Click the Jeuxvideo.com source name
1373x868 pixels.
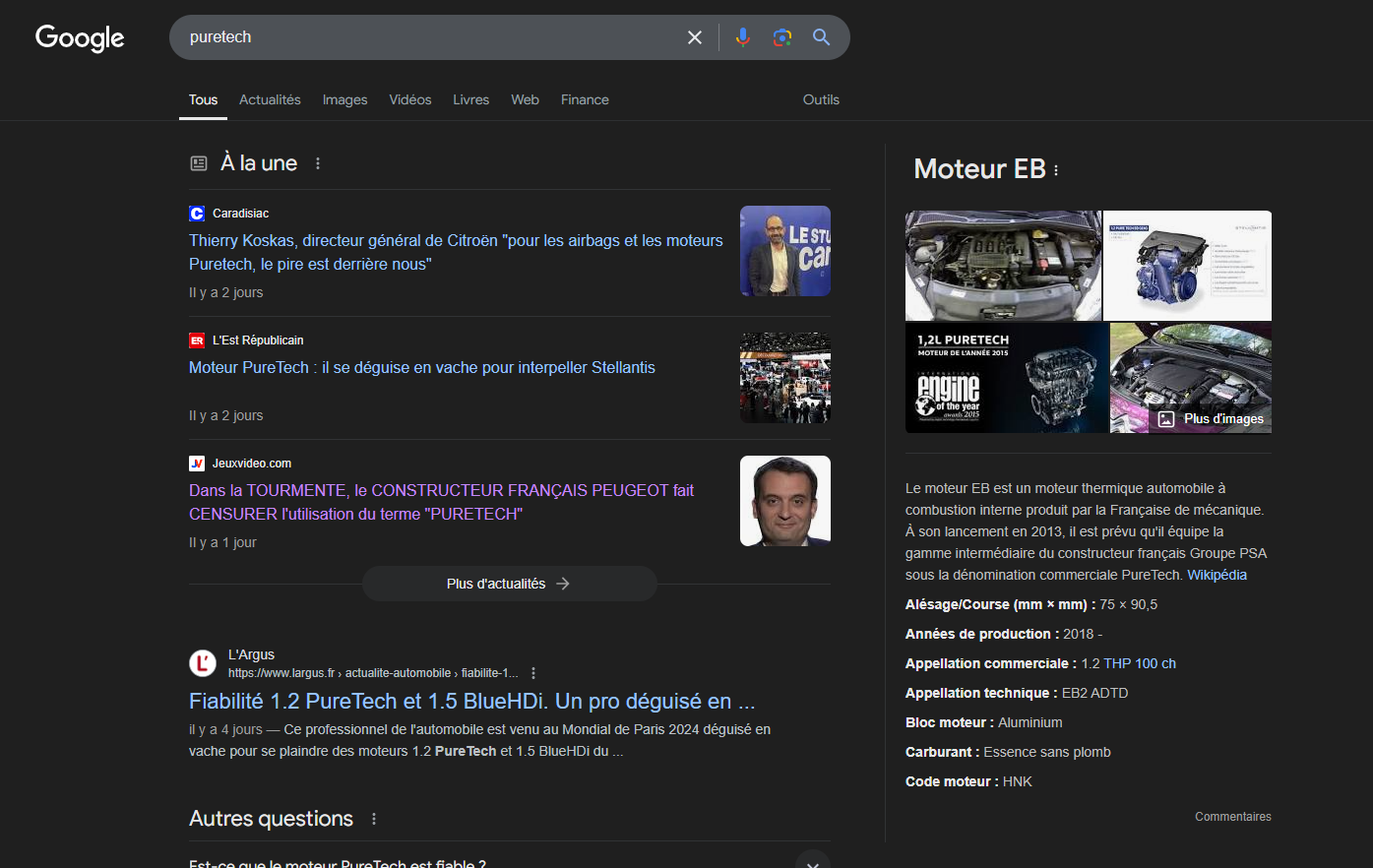(252, 464)
